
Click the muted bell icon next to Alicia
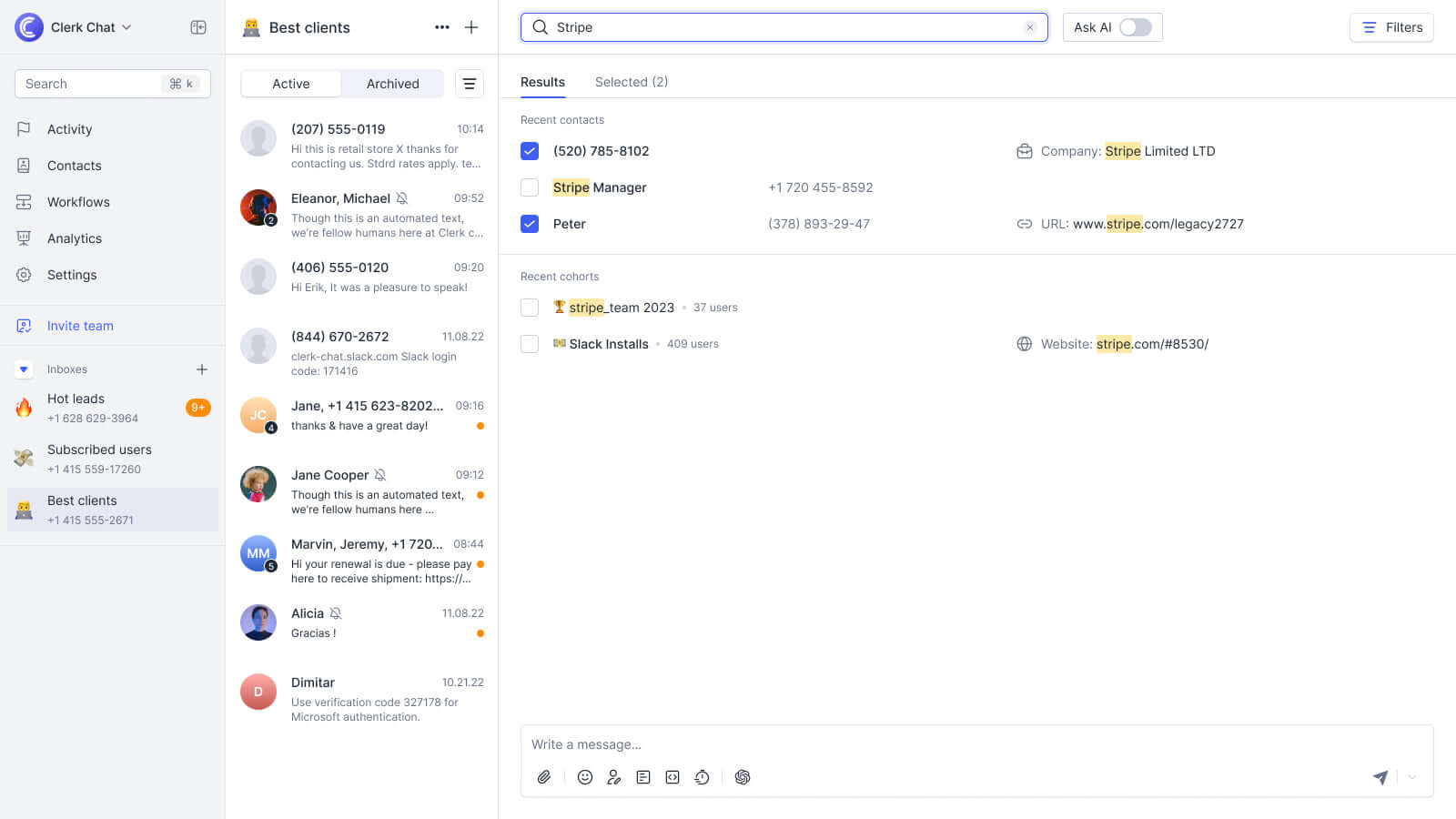tap(336, 613)
